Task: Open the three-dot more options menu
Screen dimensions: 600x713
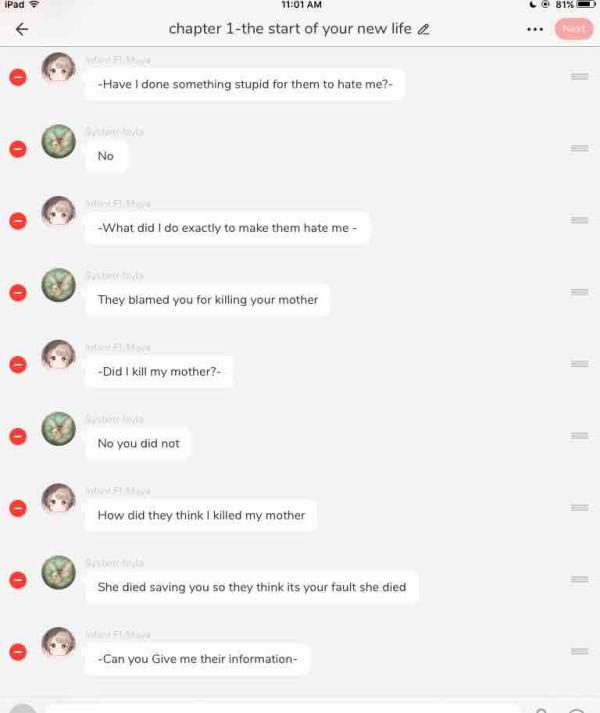Action: 534,30
